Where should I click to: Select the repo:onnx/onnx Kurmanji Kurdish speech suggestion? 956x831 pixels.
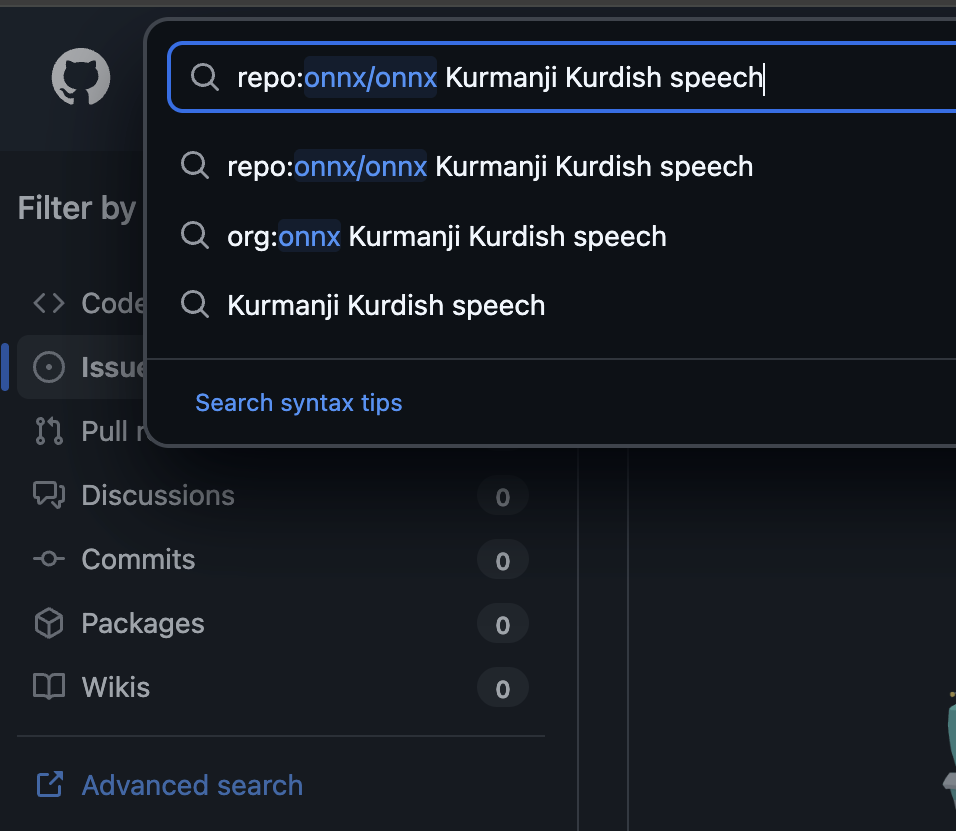point(490,166)
